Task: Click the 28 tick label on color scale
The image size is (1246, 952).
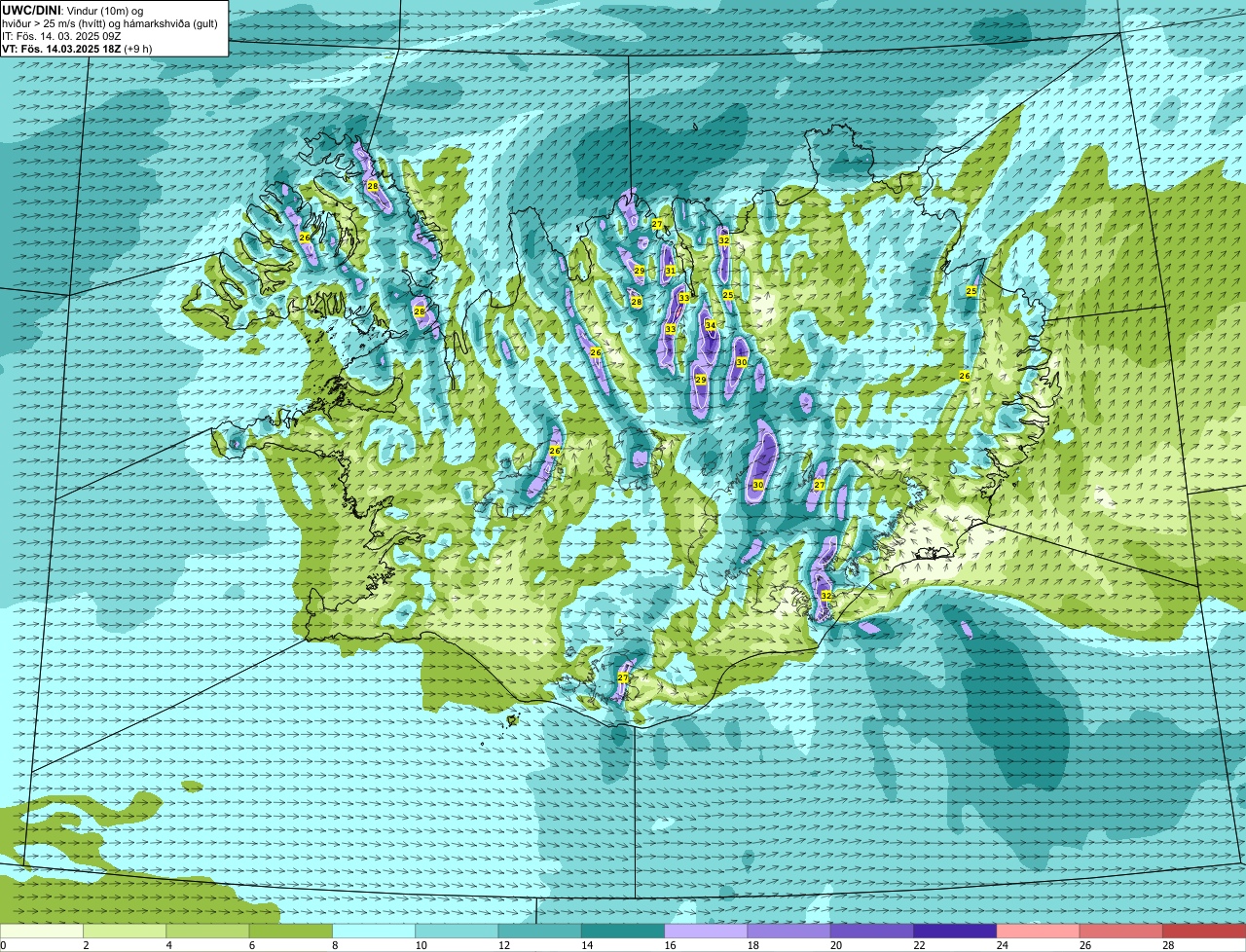Action: tap(1168, 945)
